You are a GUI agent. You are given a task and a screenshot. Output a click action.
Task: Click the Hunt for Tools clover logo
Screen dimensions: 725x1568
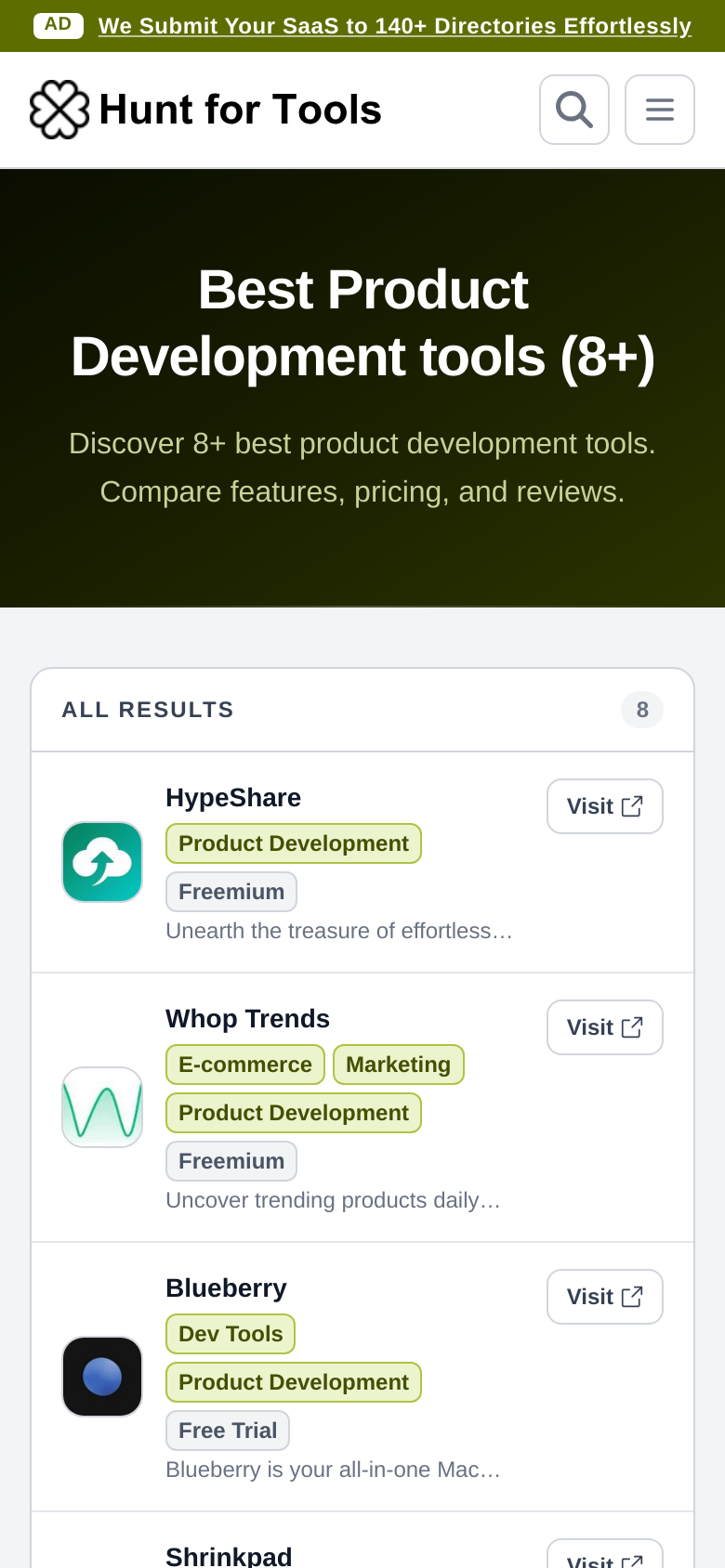[59, 110]
